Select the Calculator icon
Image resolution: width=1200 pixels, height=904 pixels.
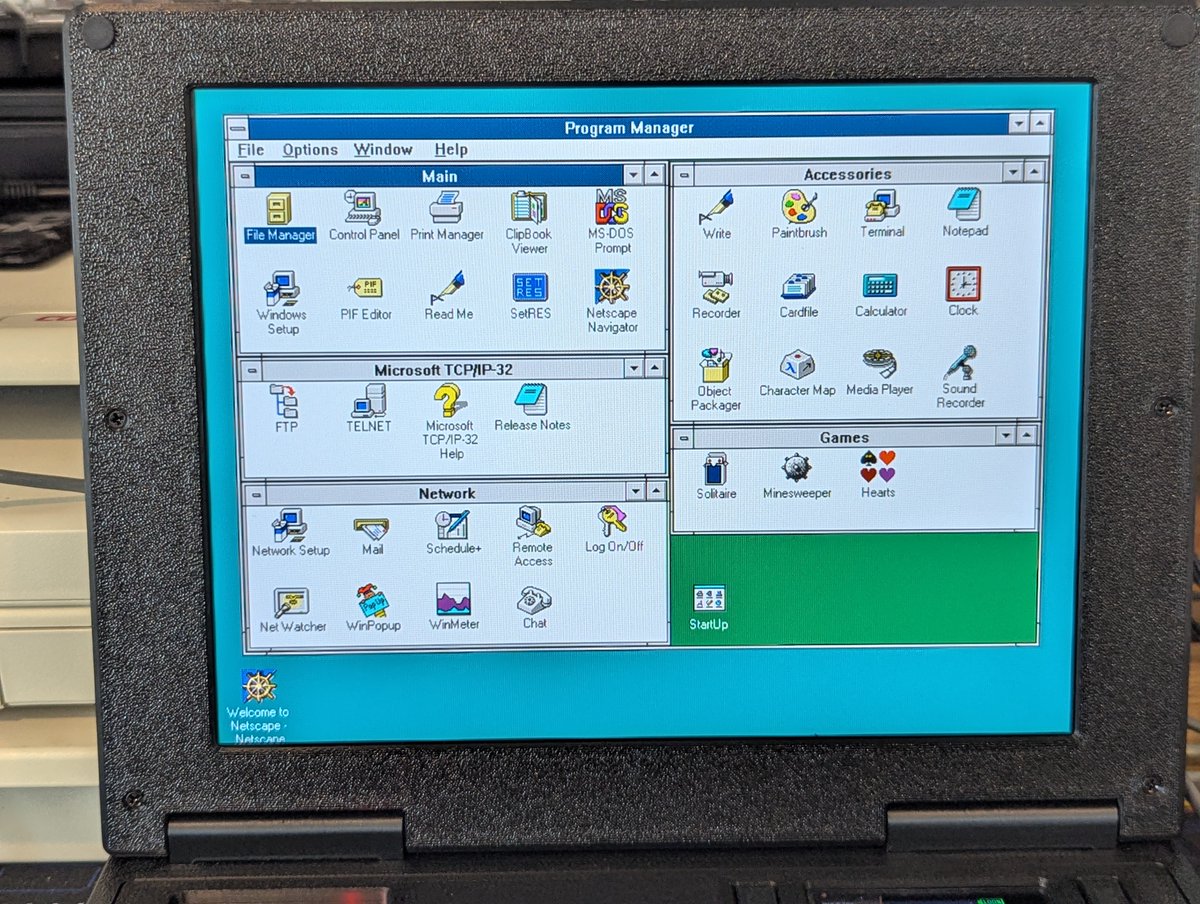coord(880,285)
